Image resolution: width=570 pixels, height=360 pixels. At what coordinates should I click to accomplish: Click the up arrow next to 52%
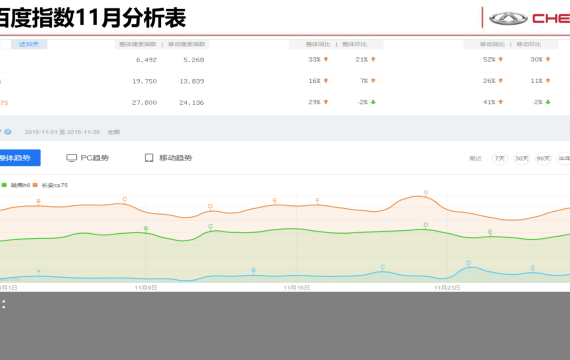coord(501,59)
